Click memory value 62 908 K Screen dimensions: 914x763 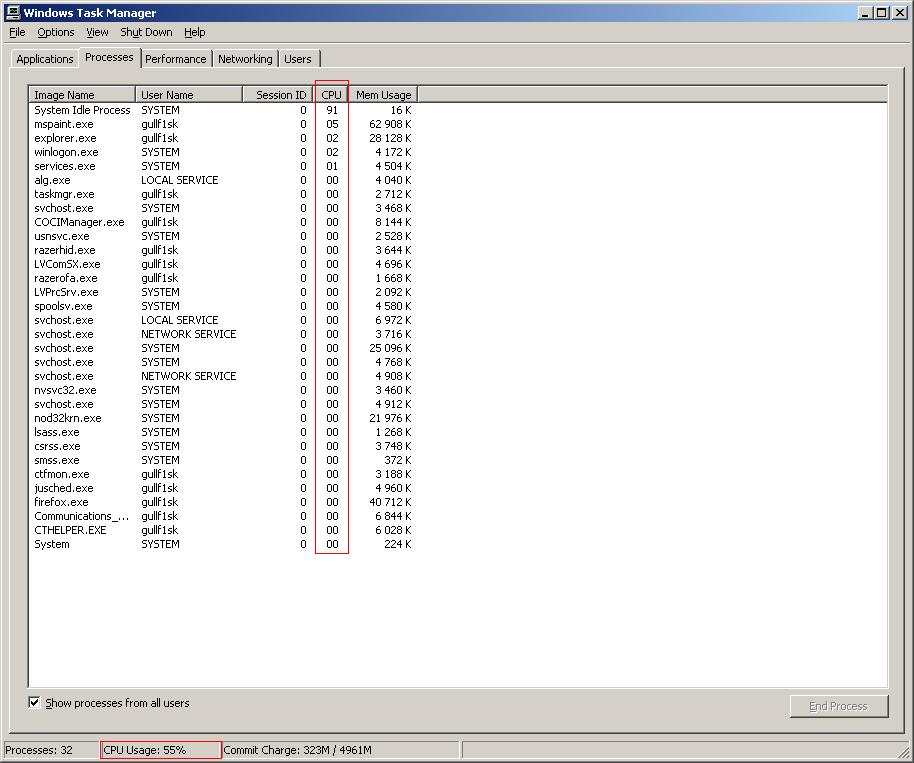point(390,124)
